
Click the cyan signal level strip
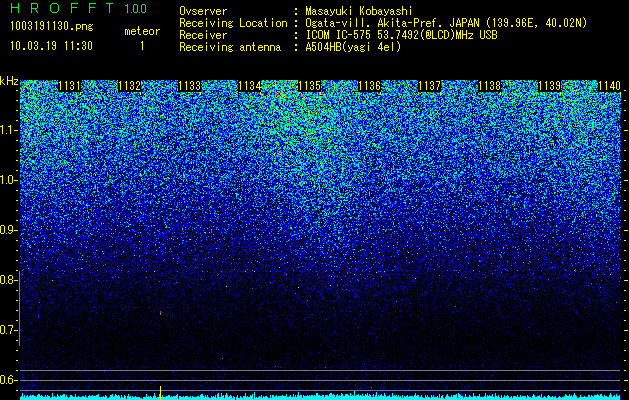click(x=321, y=397)
